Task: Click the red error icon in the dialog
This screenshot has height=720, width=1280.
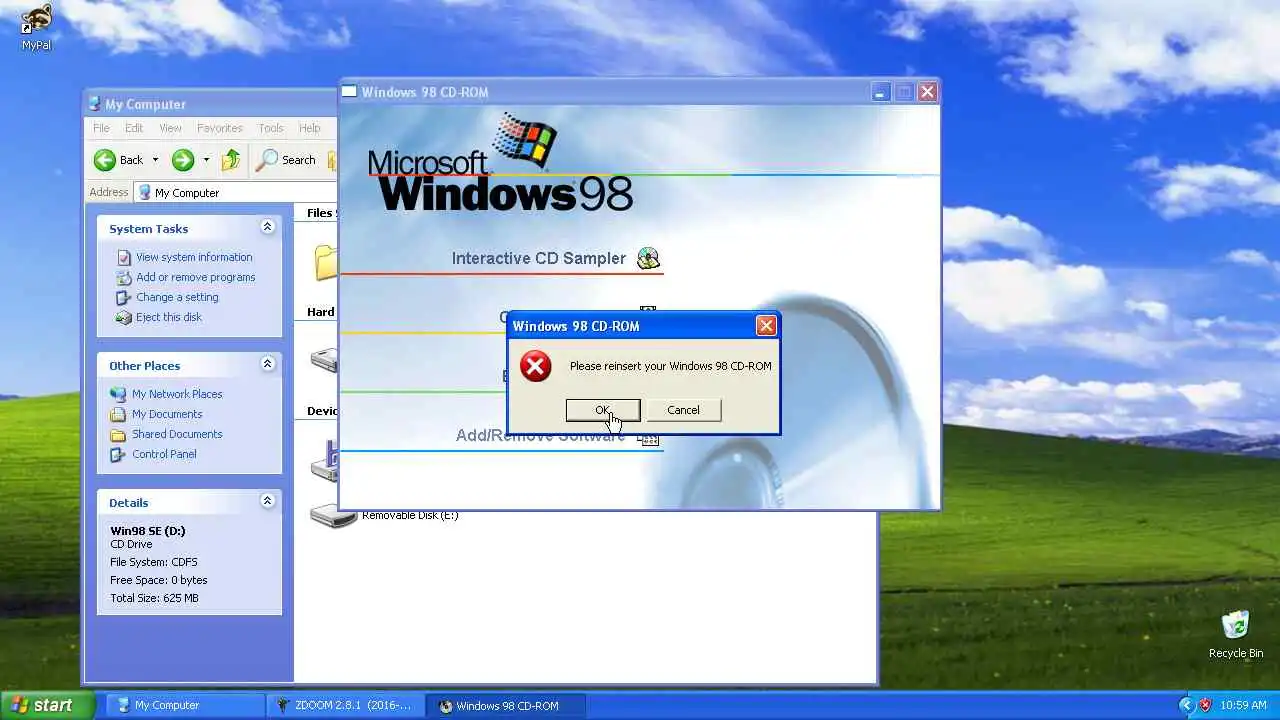Action: pyautogui.click(x=536, y=366)
